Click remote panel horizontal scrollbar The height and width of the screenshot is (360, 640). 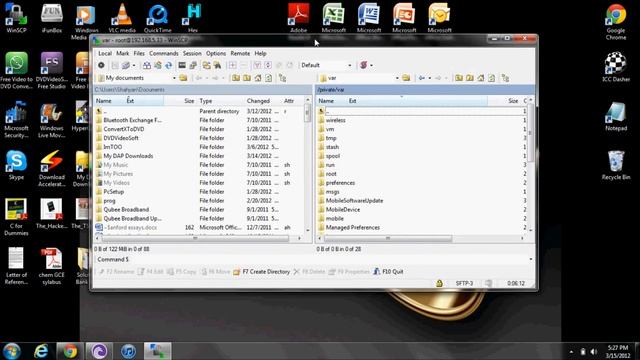[388, 238]
